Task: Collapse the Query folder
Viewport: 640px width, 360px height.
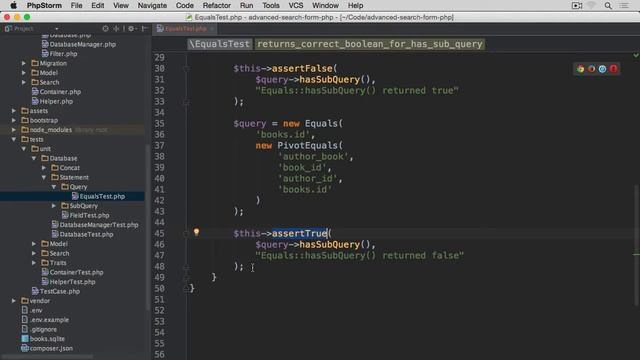Action: click(53, 187)
